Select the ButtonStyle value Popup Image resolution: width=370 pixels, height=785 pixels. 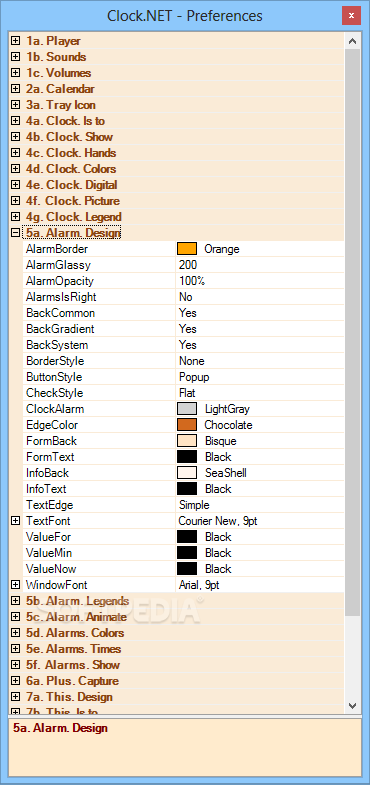[x=194, y=377]
